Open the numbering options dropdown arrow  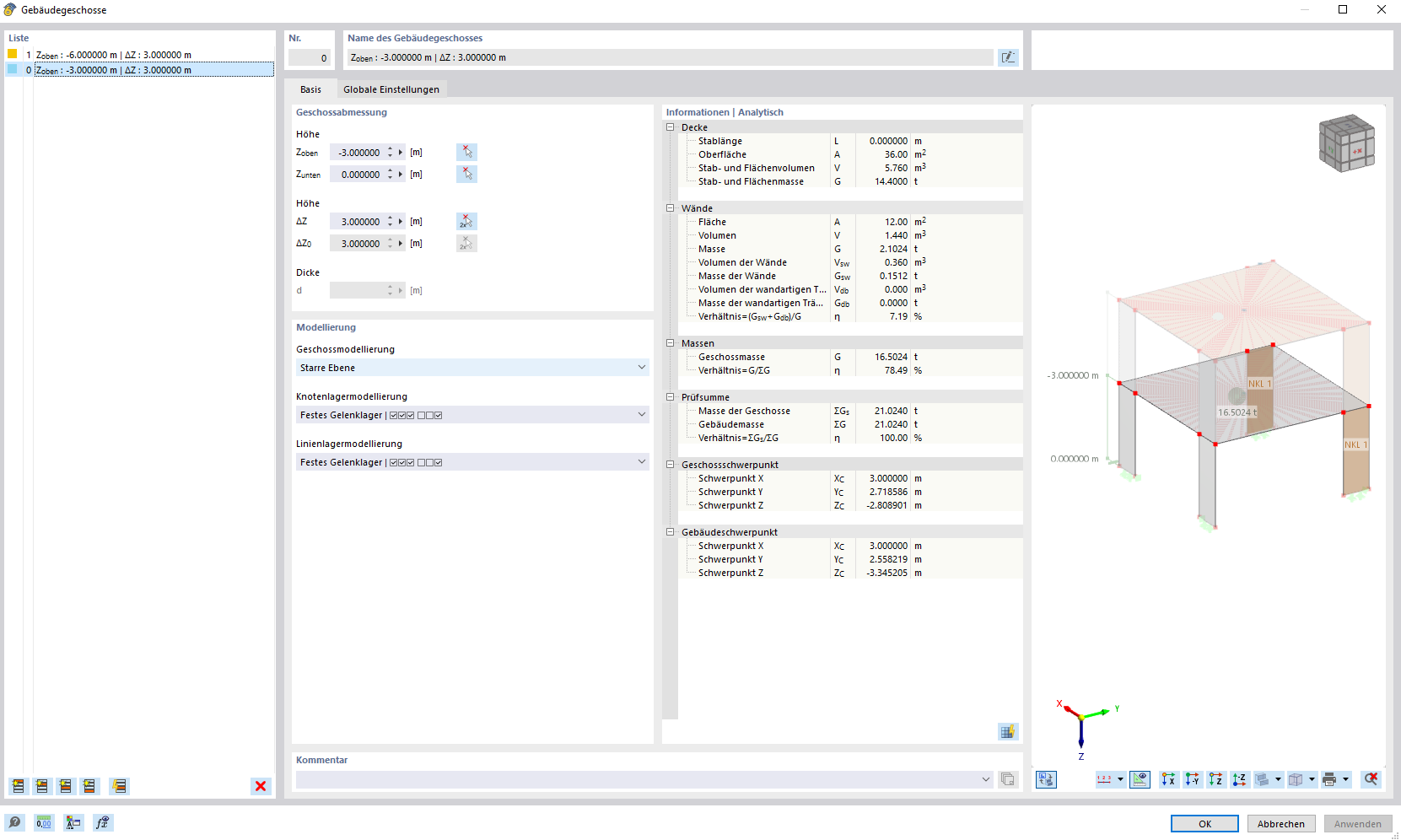[1120, 779]
